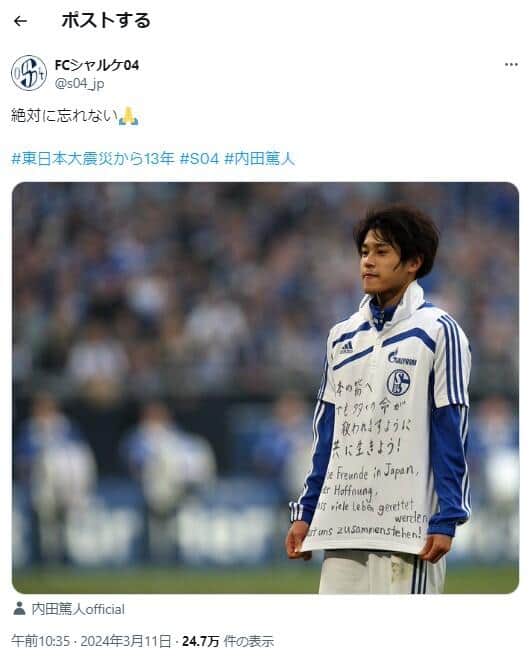Click the 2024年3月11日 post date
Viewport: 531px width, 662px height.
(x=126, y=641)
